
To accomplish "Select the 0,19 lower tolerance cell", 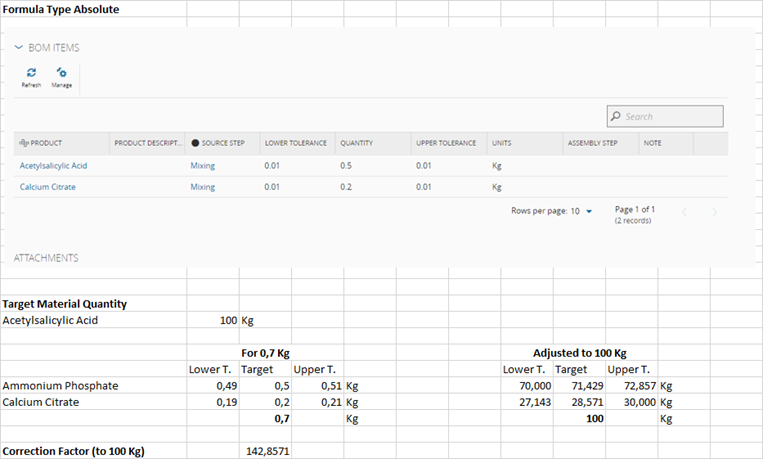I will click(x=213, y=403).
